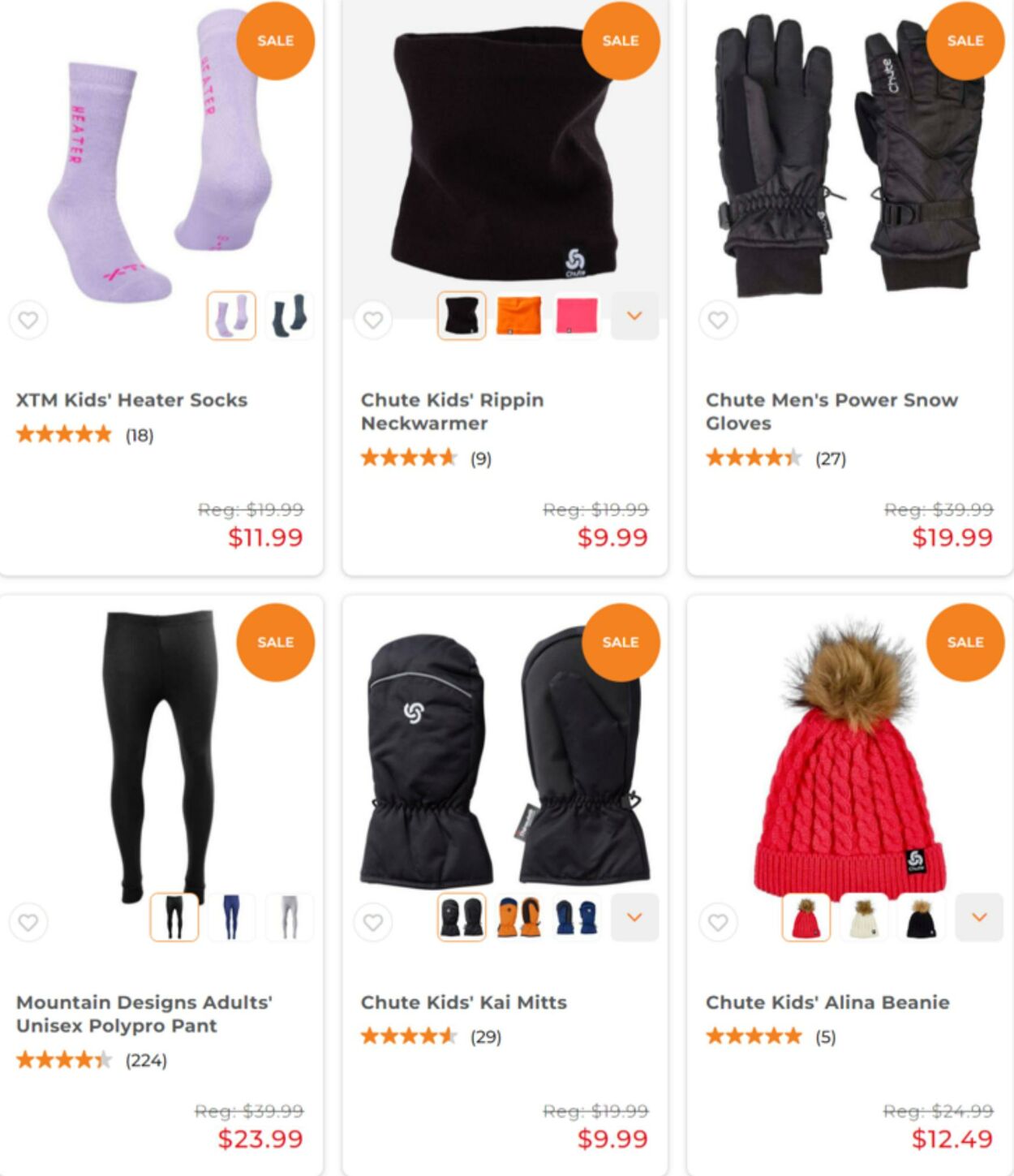
Task: Show more Kai Mitts color variants
Action: pyautogui.click(x=634, y=917)
